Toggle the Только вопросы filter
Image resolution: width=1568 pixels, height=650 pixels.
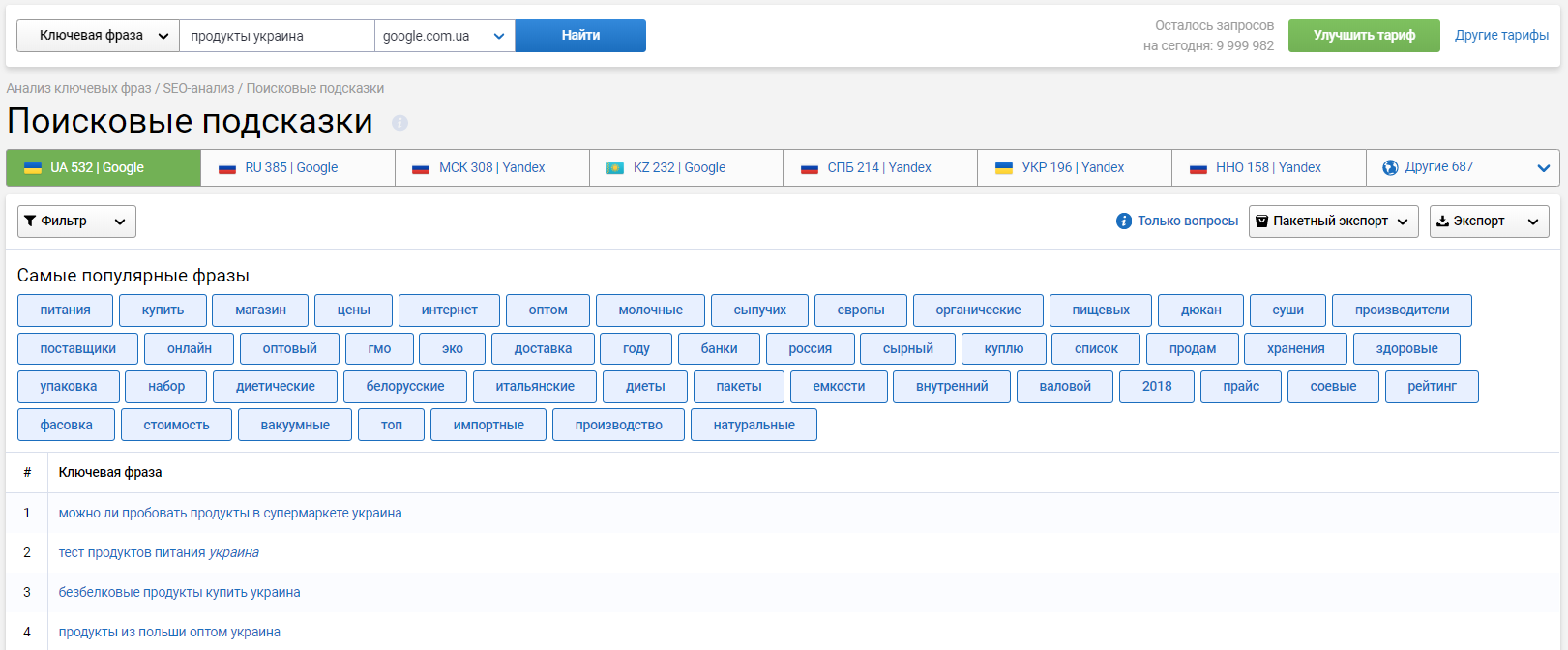click(1187, 222)
